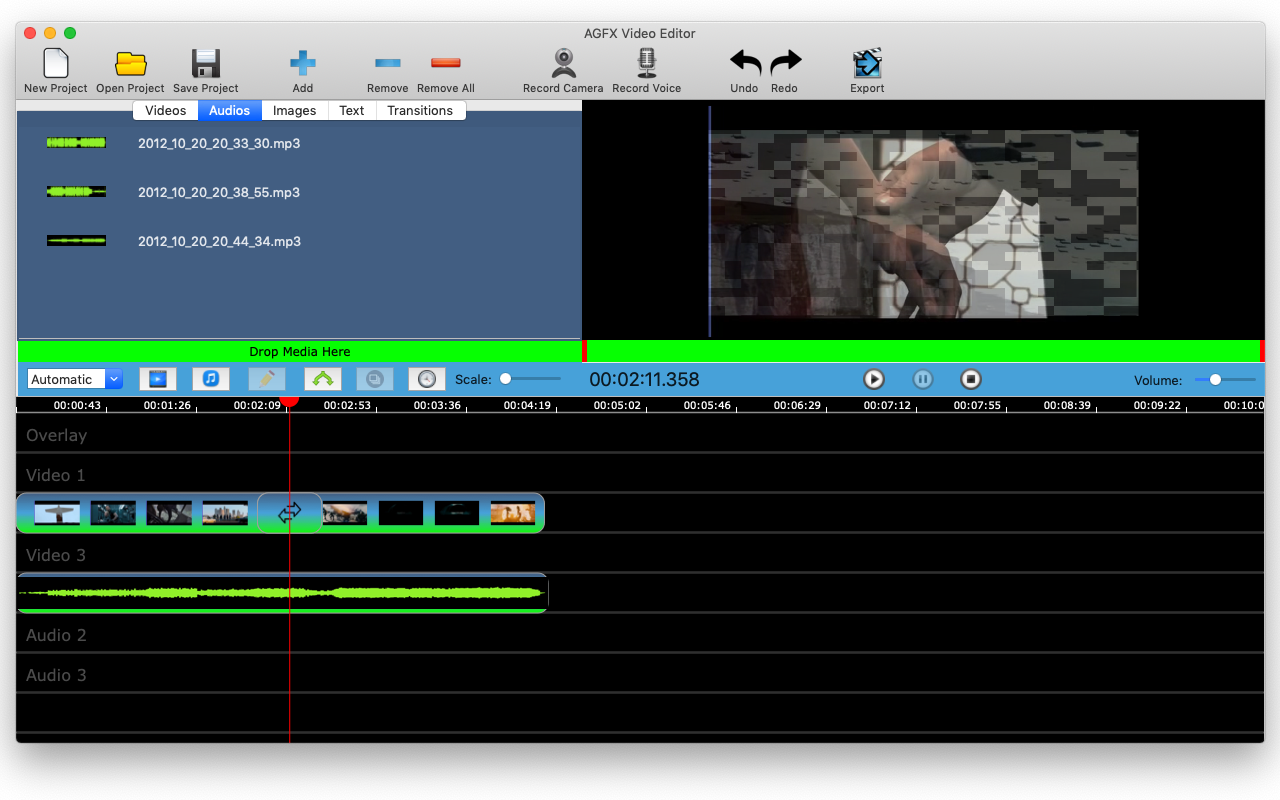Click ruler at 00:00:43 timestamp

point(78,405)
